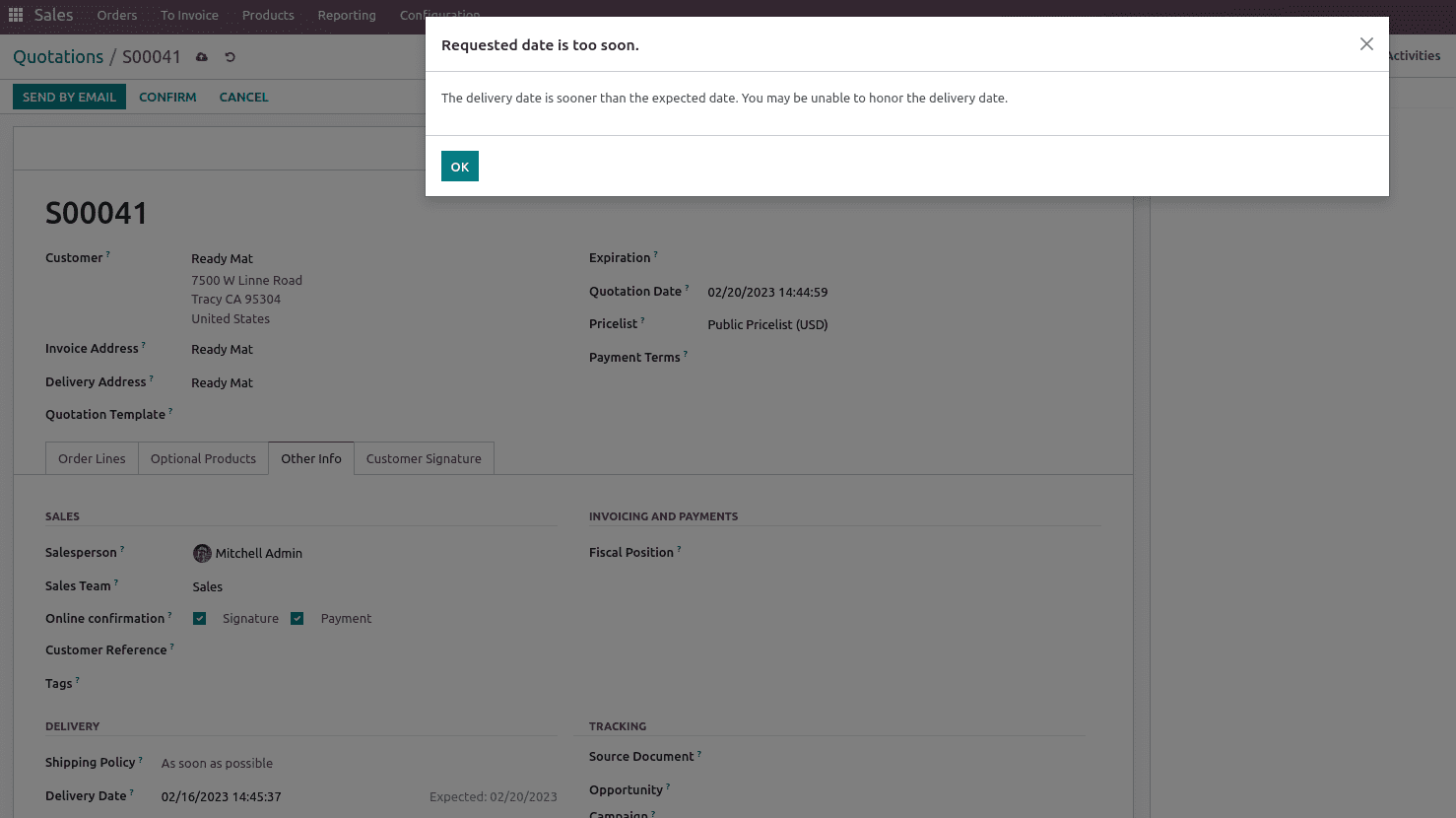Close the warning dialog with X
Screen dimensions: 1456x818
point(1366,43)
